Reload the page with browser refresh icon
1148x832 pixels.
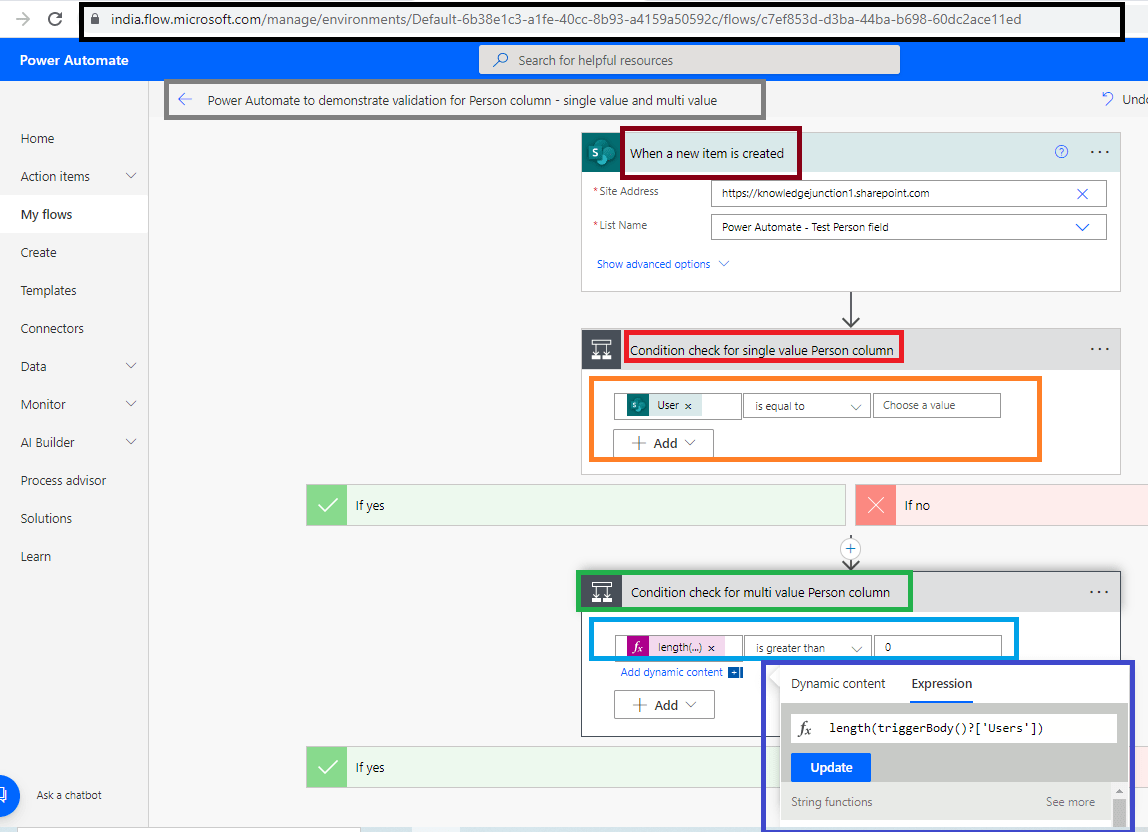pos(55,19)
